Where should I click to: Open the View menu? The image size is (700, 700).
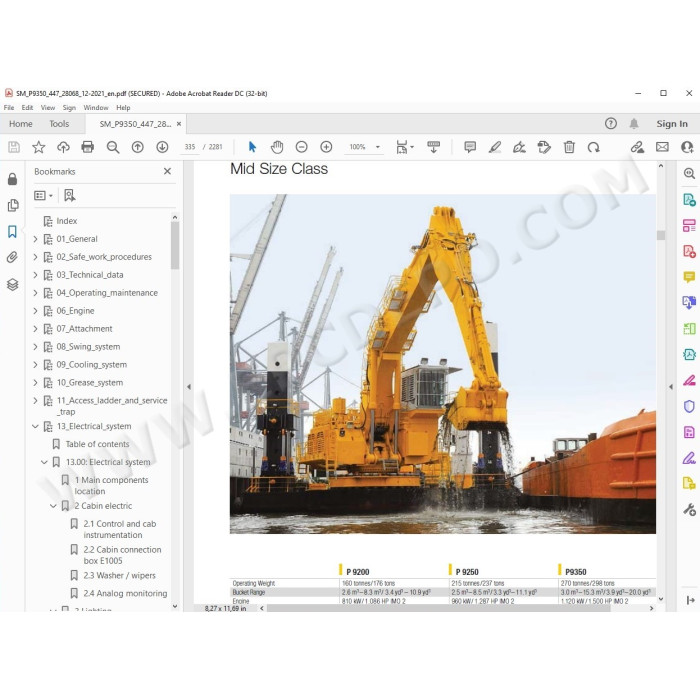48,108
